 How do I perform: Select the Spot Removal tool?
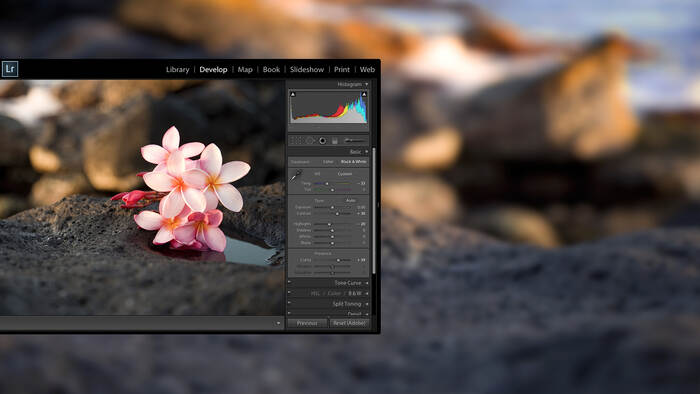pos(310,141)
